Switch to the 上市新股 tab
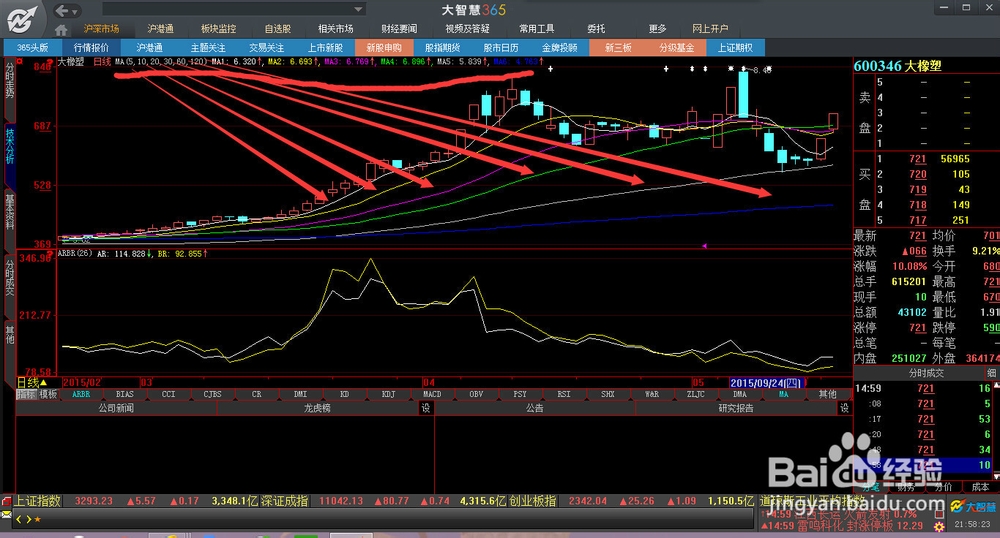1000x538 pixels. 325,48
